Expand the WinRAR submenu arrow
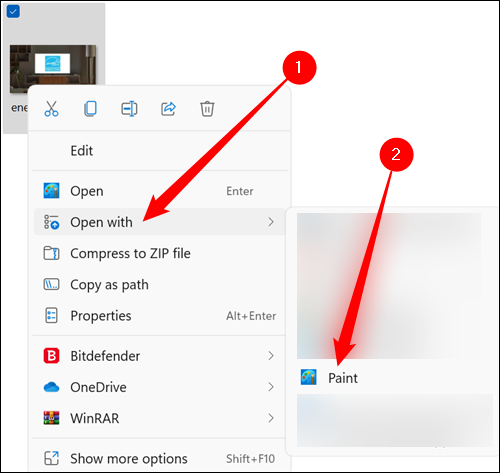500x473 pixels. pyautogui.click(x=271, y=418)
